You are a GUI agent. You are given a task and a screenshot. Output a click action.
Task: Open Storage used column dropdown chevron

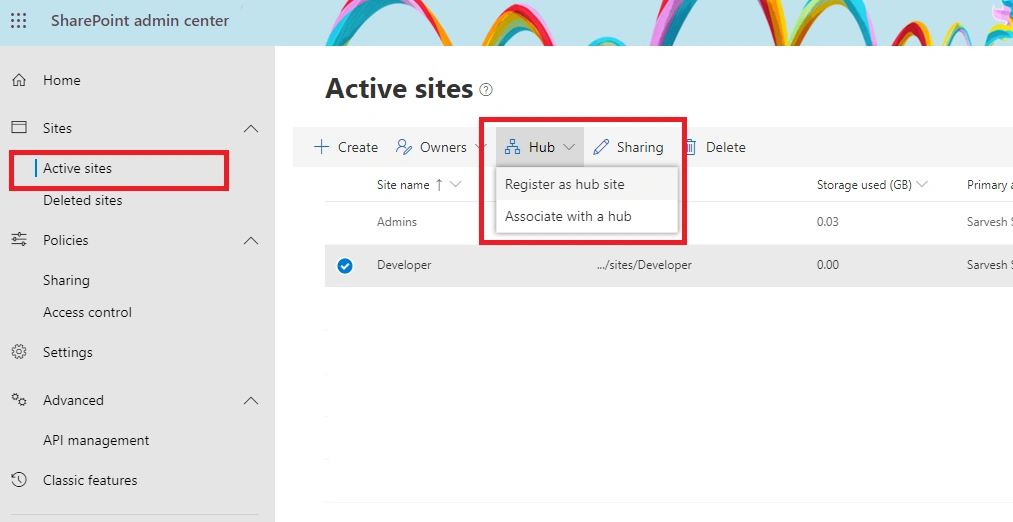pyautogui.click(x=922, y=185)
